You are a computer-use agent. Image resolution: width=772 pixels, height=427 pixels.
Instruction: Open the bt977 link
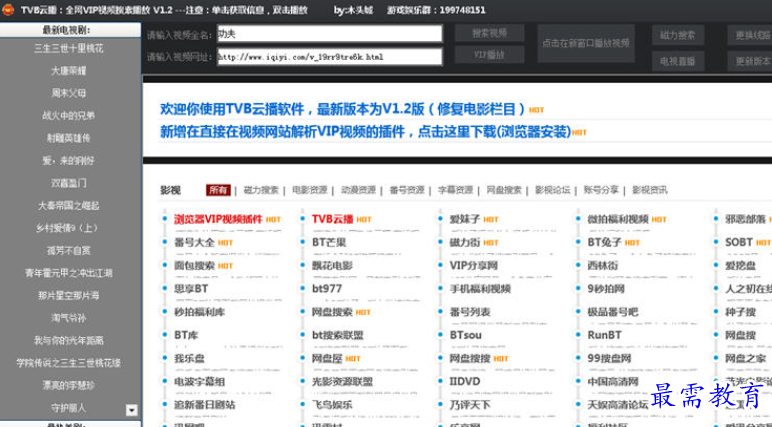point(327,289)
